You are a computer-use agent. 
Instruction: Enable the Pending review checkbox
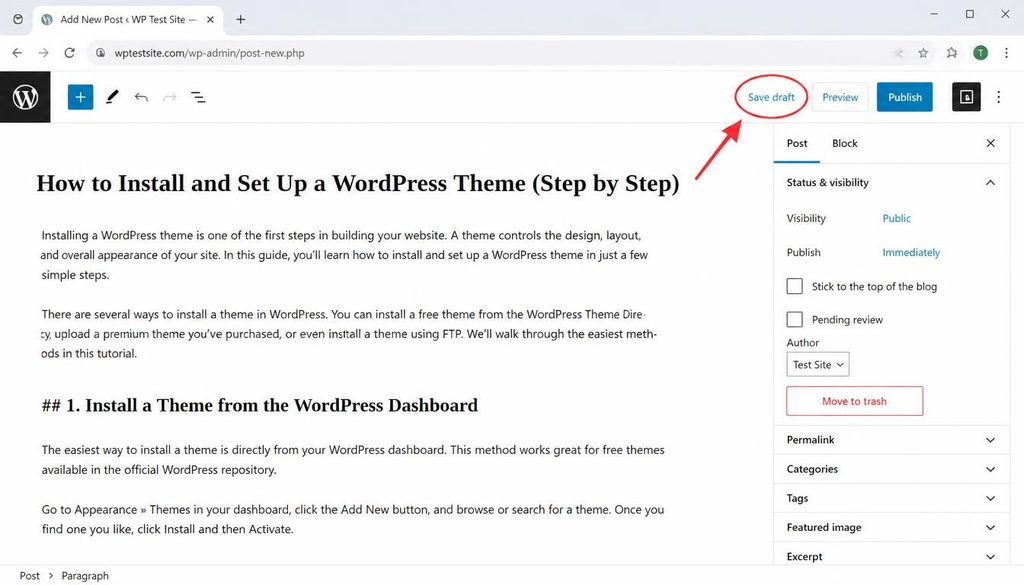tap(794, 319)
